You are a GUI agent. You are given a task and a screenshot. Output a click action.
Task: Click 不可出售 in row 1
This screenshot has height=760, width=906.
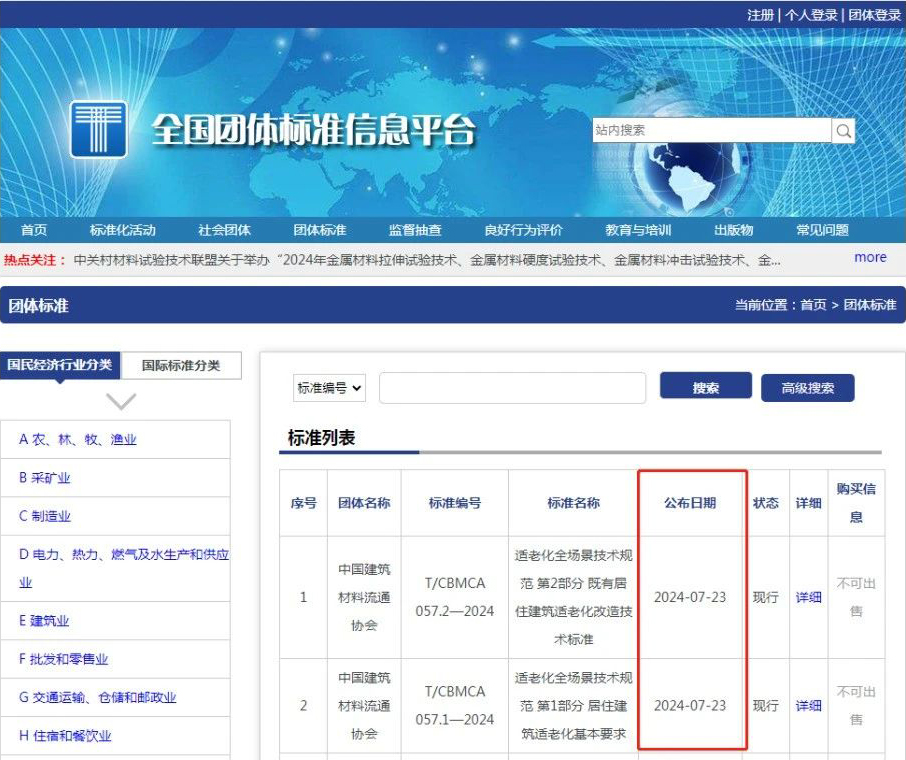(x=856, y=597)
